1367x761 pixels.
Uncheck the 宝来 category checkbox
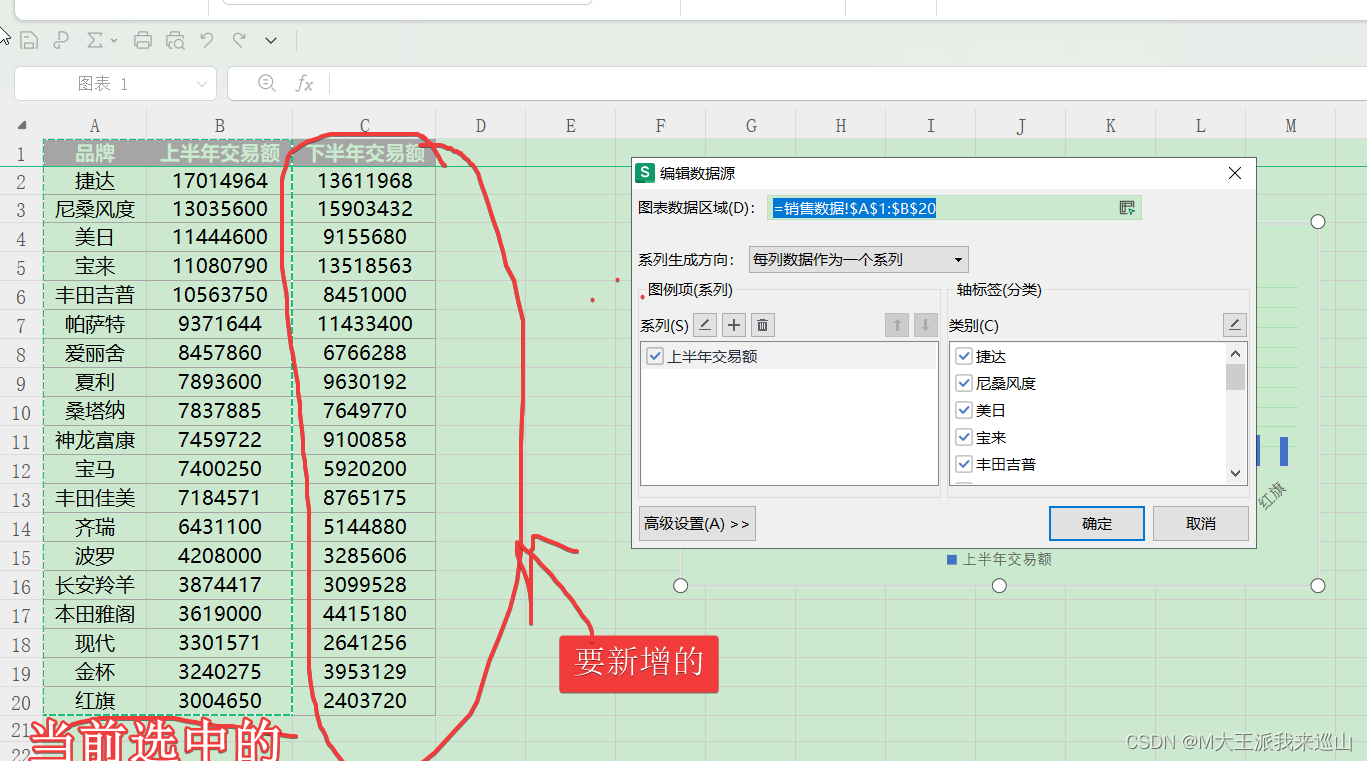[965, 437]
